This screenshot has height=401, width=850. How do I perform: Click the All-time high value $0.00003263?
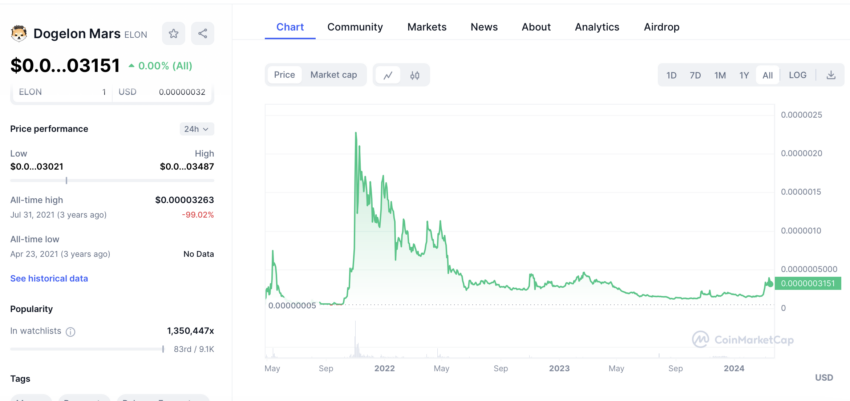pyautogui.click(x=184, y=200)
